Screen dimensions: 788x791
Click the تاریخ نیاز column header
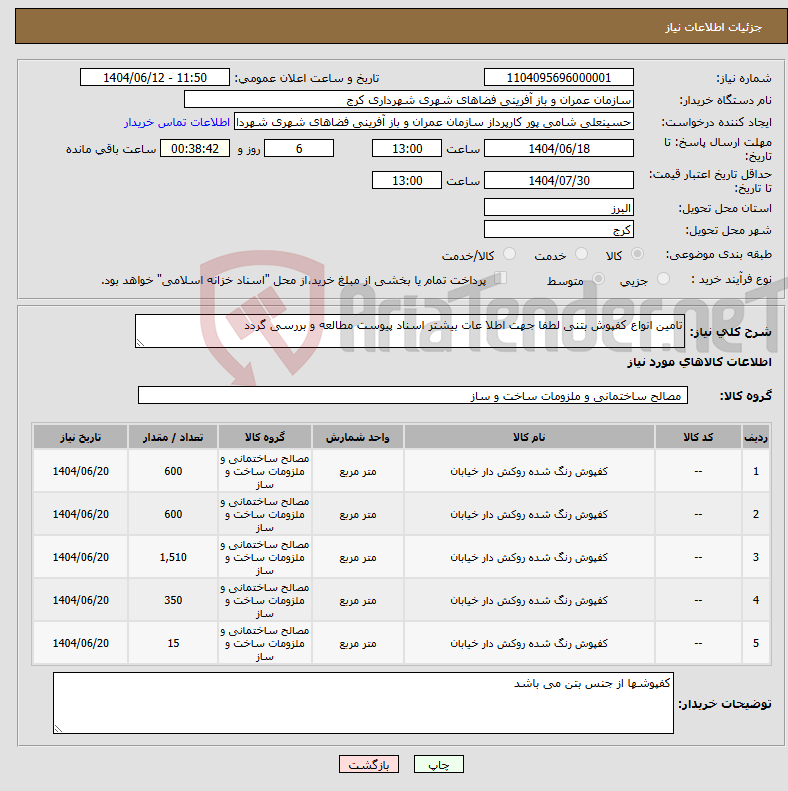click(x=81, y=437)
